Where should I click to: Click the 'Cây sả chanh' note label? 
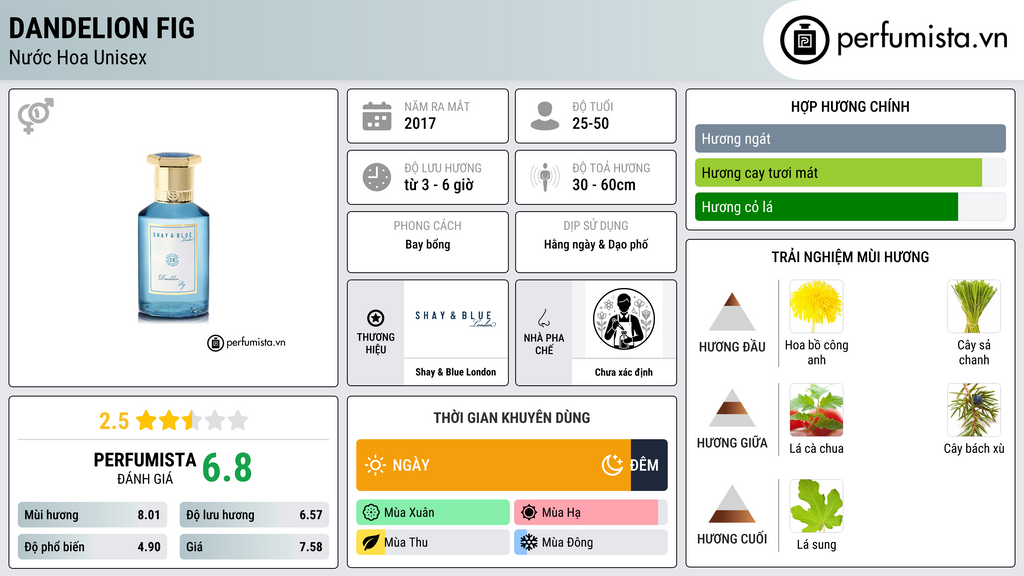pos(974,353)
